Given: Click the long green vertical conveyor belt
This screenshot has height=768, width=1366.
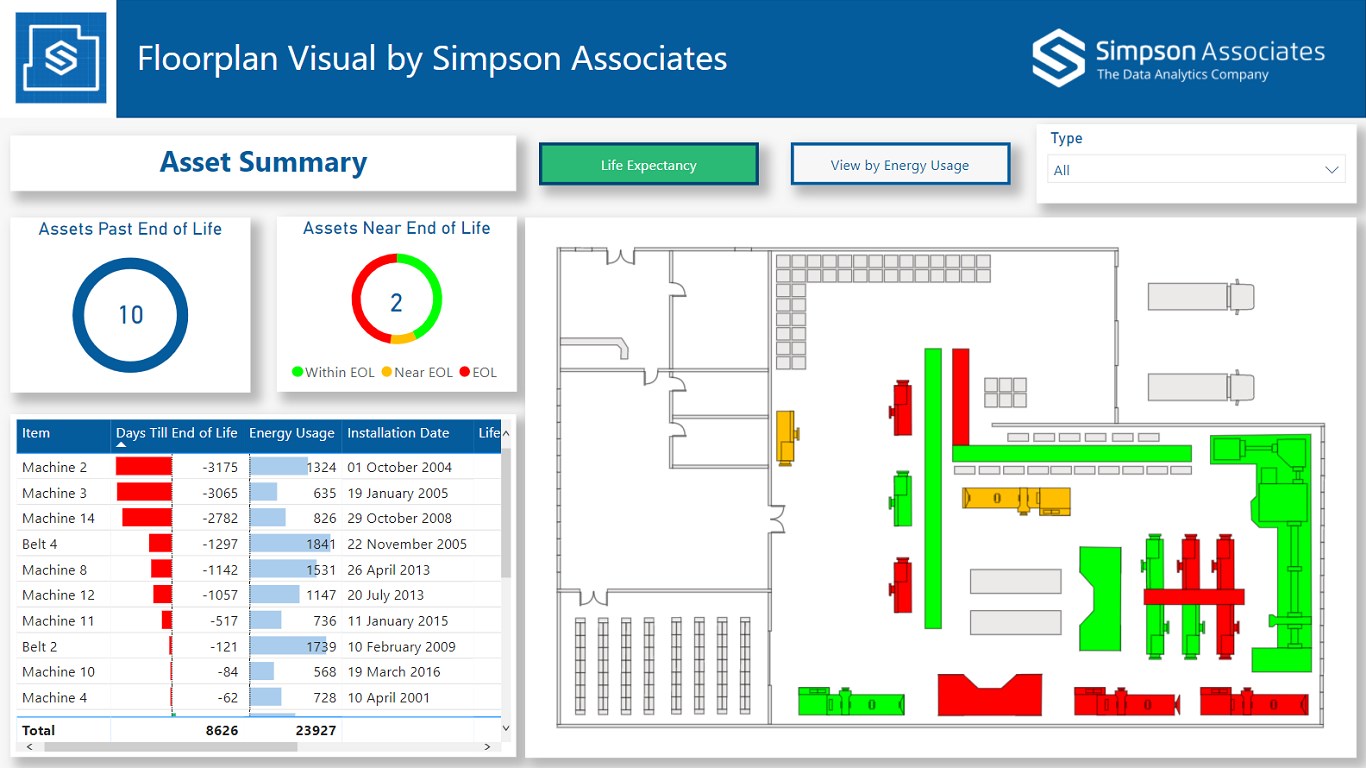Looking at the screenshot, I should pyautogui.click(x=933, y=488).
